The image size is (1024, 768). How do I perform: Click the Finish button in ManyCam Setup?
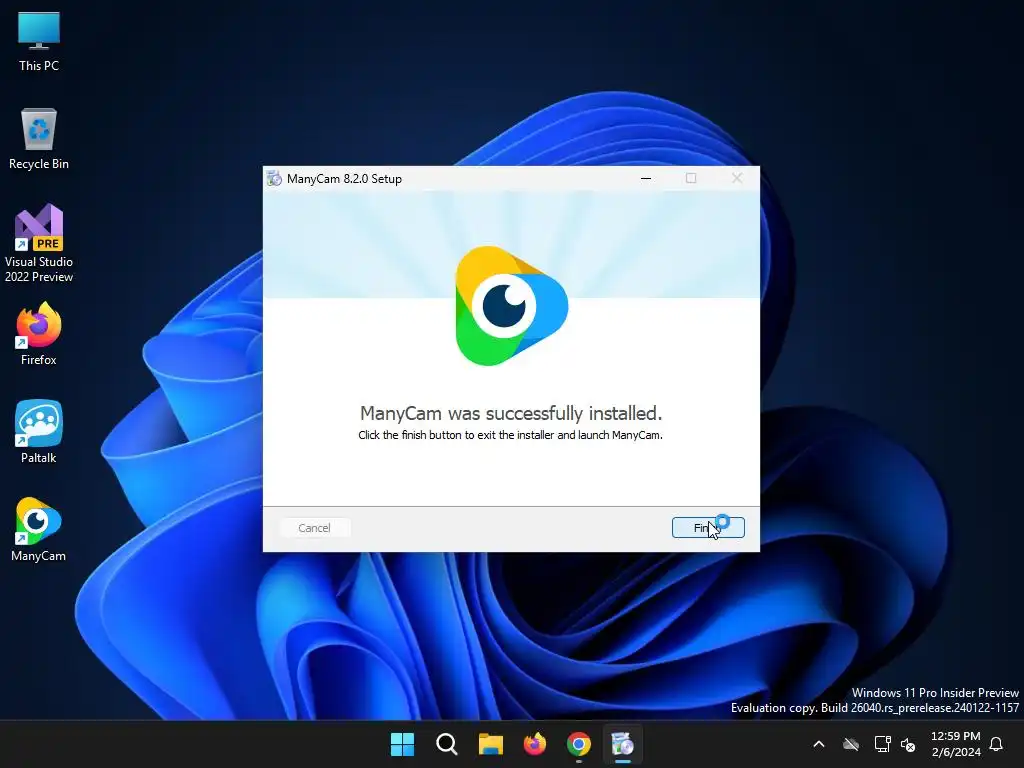click(708, 528)
